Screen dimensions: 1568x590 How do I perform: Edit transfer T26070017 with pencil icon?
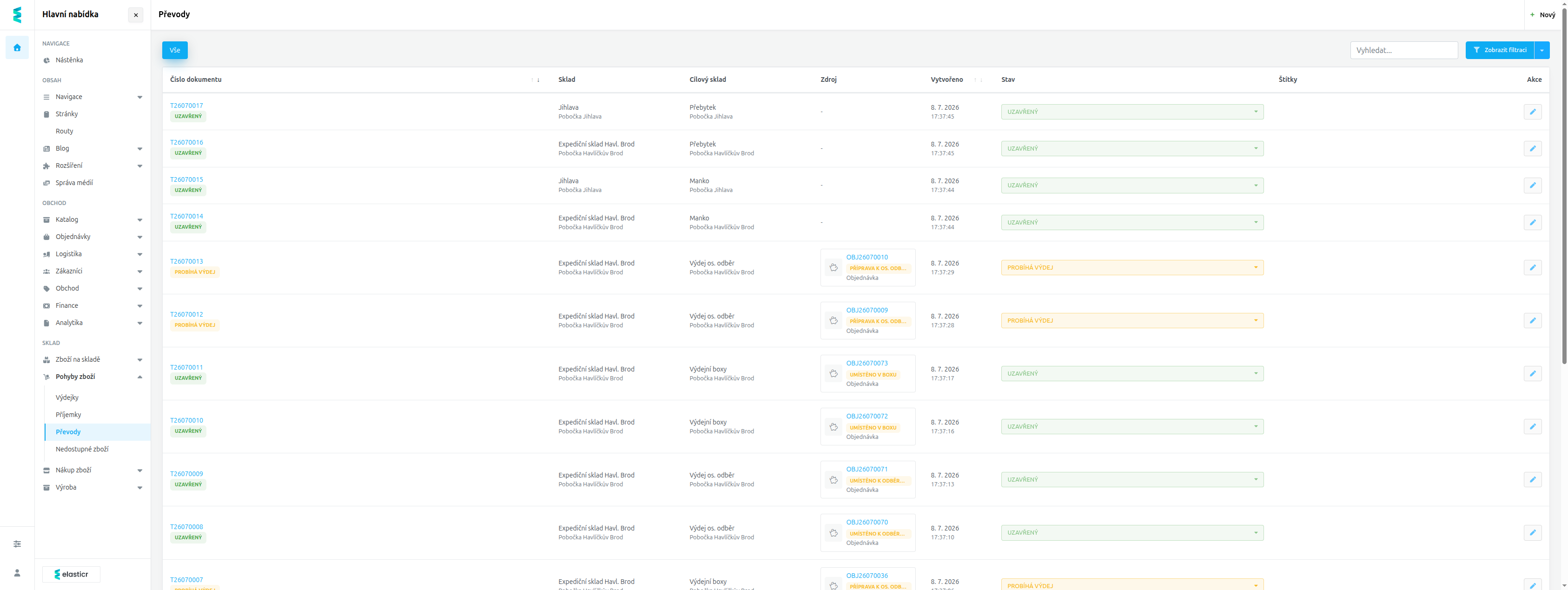pyautogui.click(x=1533, y=112)
